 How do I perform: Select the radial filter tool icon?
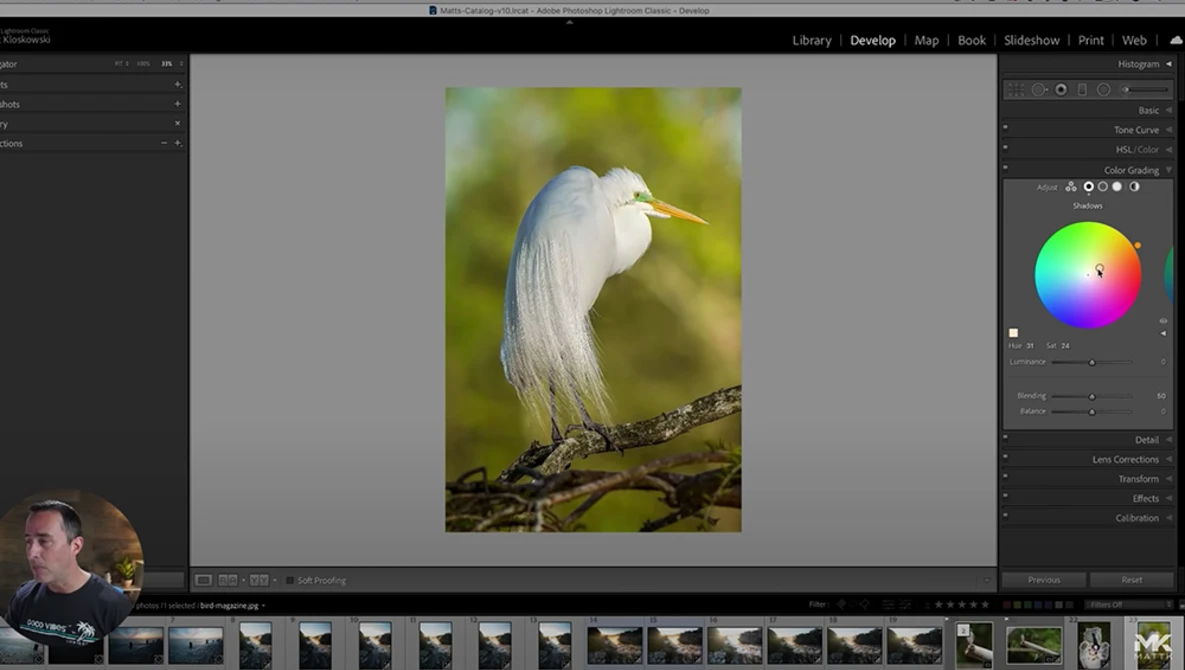[1103, 90]
